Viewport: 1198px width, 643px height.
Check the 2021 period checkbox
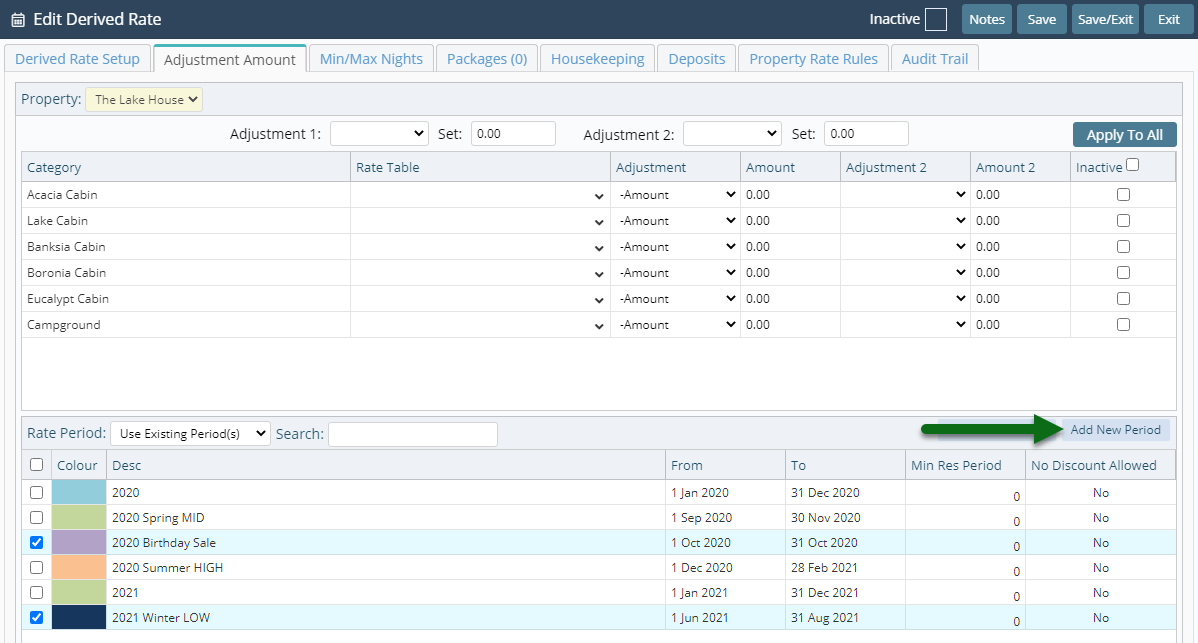(36, 593)
